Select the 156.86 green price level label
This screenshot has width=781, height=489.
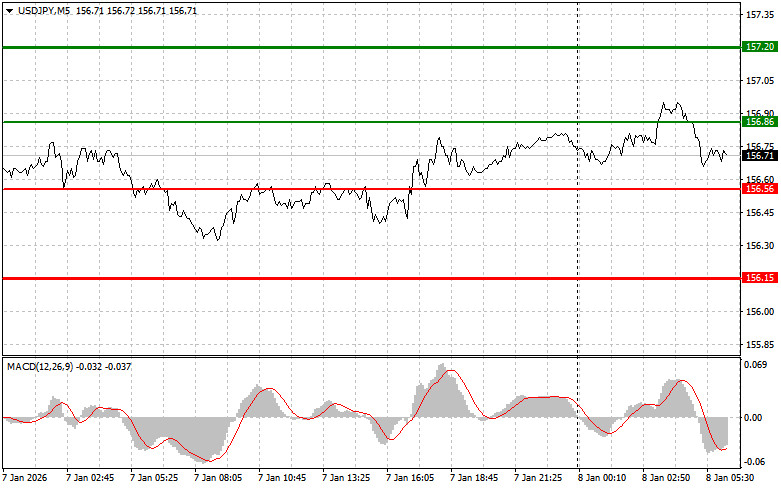click(760, 122)
